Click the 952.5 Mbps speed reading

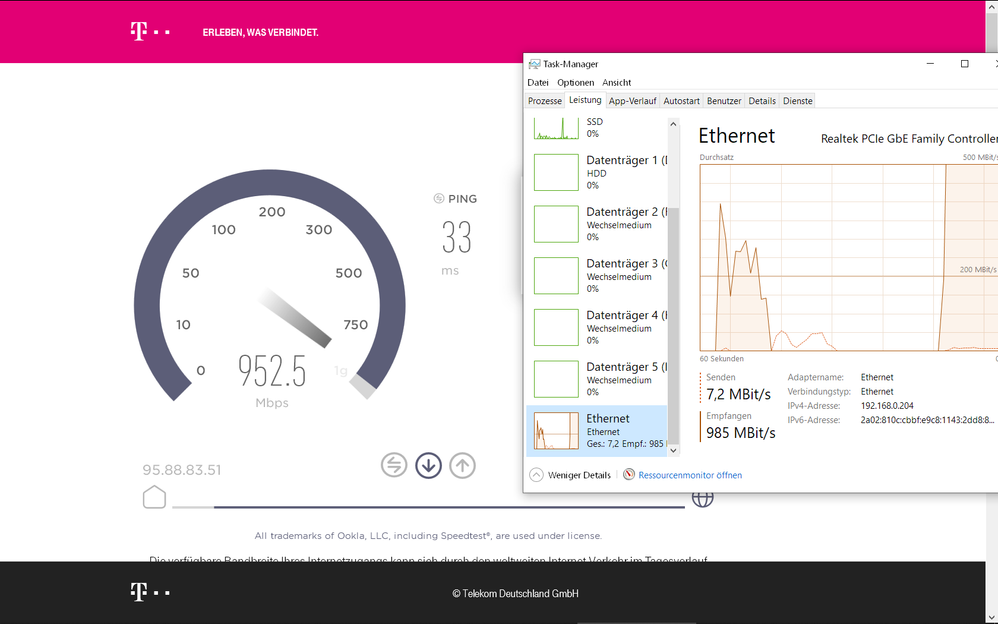pos(272,371)
